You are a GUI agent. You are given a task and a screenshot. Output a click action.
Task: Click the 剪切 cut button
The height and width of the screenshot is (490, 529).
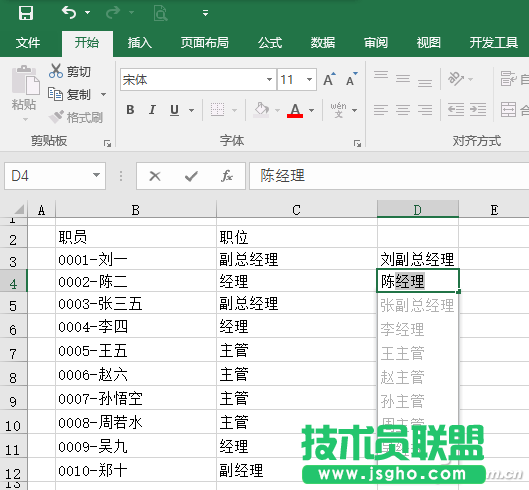[70, 71]
